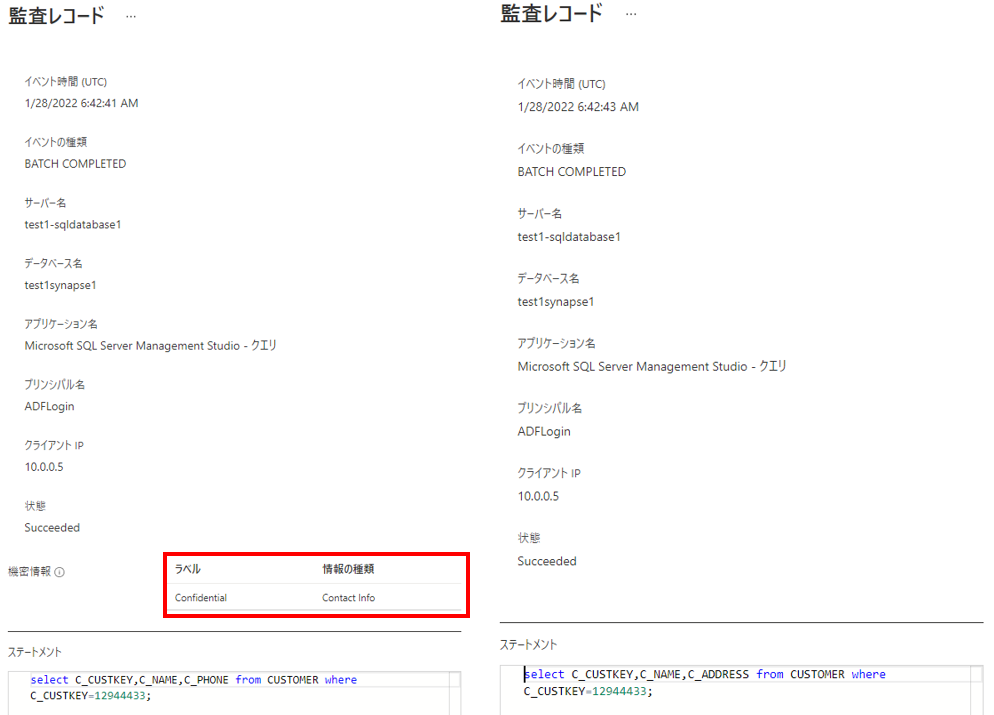Click the info icon next to 機密情報
Viewport: 994px width, 715px height.
click(x=60, y=572)
